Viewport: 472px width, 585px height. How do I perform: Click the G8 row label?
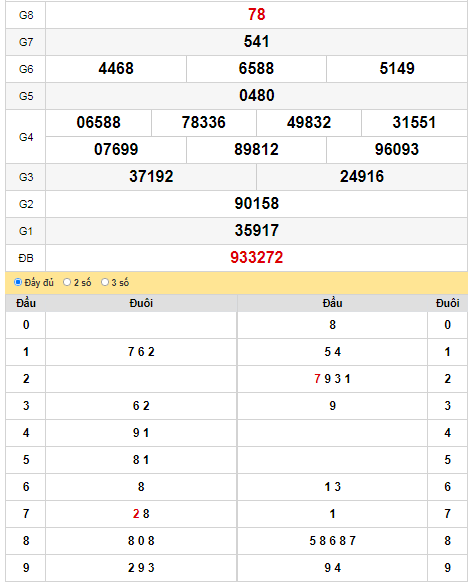click(x=26, y=15)
